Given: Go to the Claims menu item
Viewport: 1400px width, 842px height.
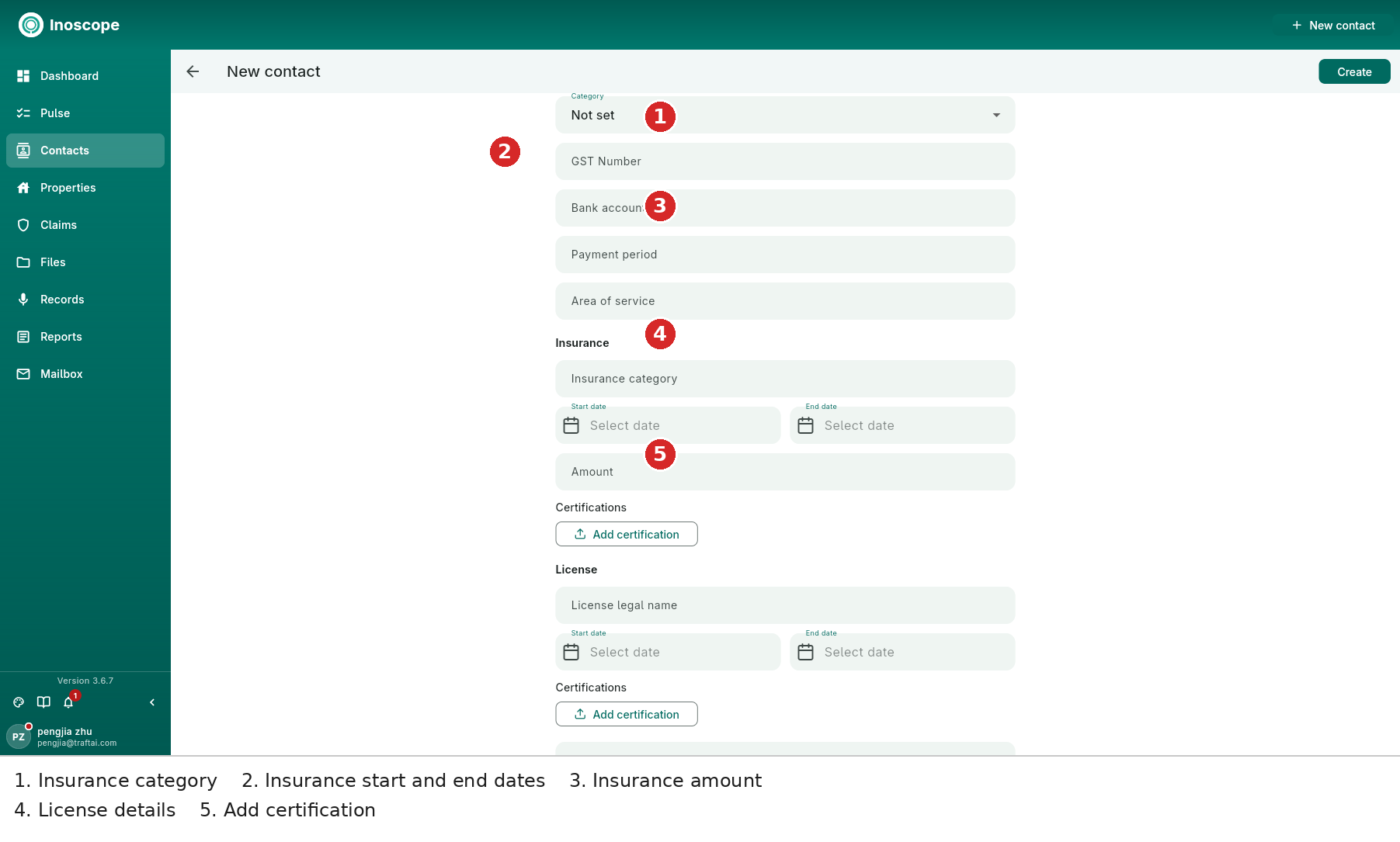Looking at the screenshot, I should click(85, 225).
